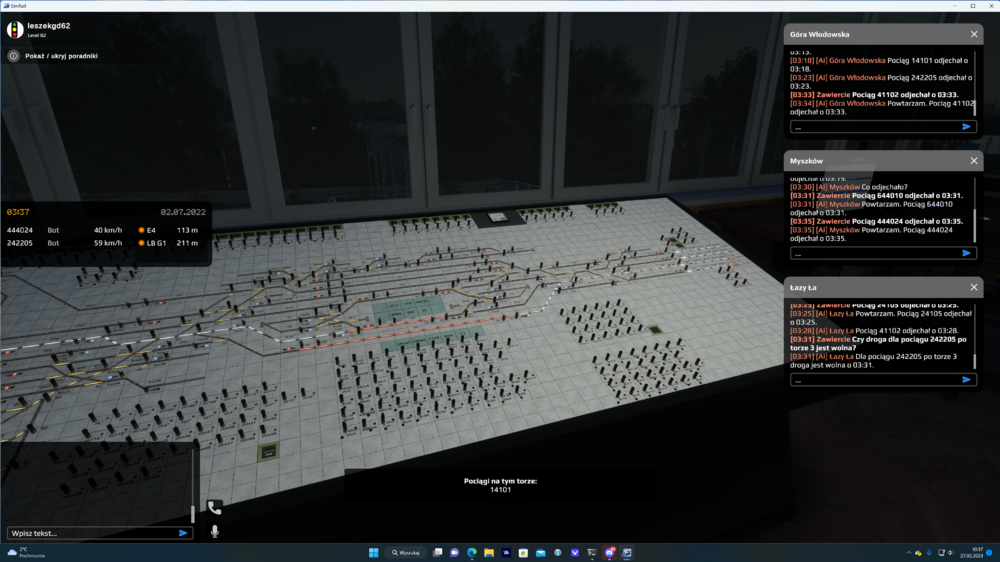Viewport: 1000px width, 562px height.
Task: Click the Pociągi na tym torze 14101 tooltip
Action: [501, 485]
